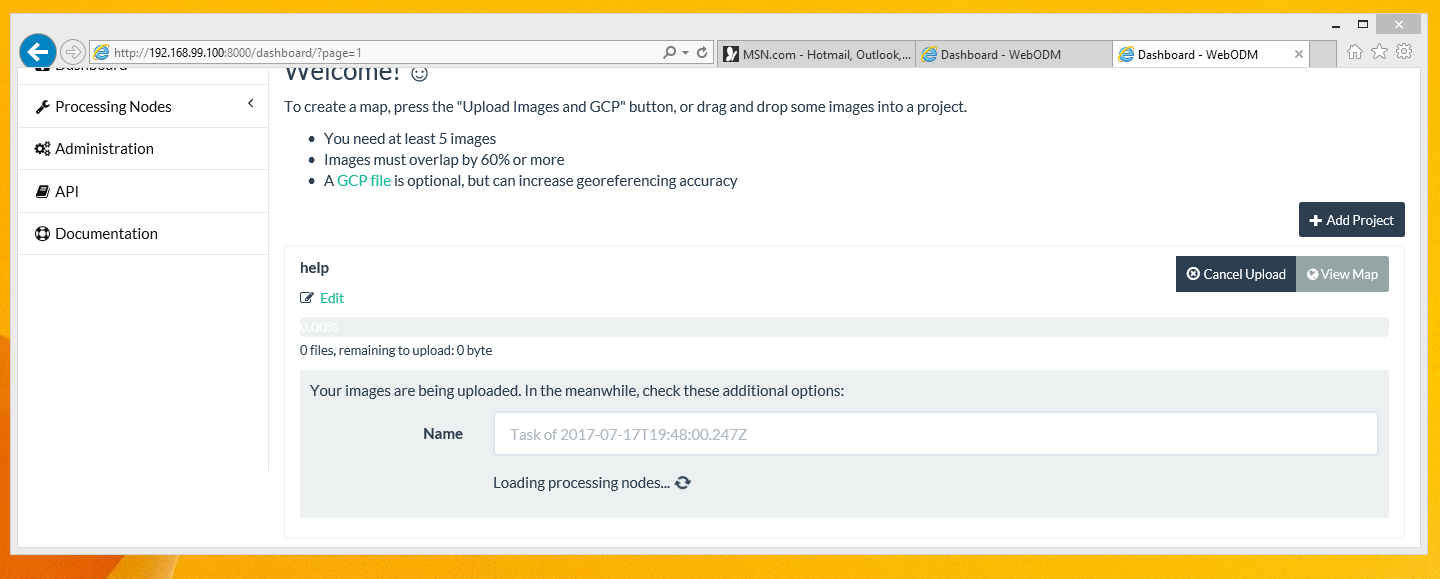Click the Edit pencil icon under help project
Screen dimensions: 1440x579
[x=307, y=297]
